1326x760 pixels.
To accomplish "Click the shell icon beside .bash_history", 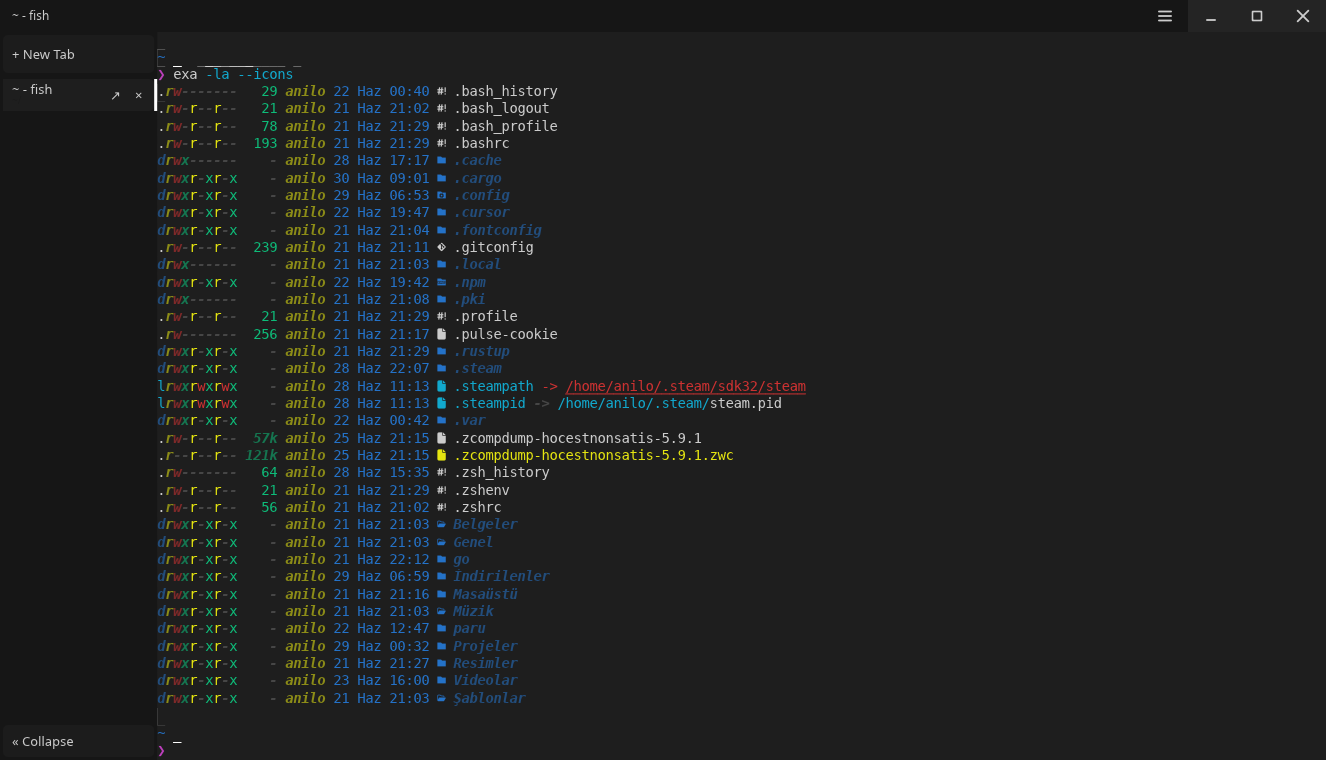I will [441, 91].
